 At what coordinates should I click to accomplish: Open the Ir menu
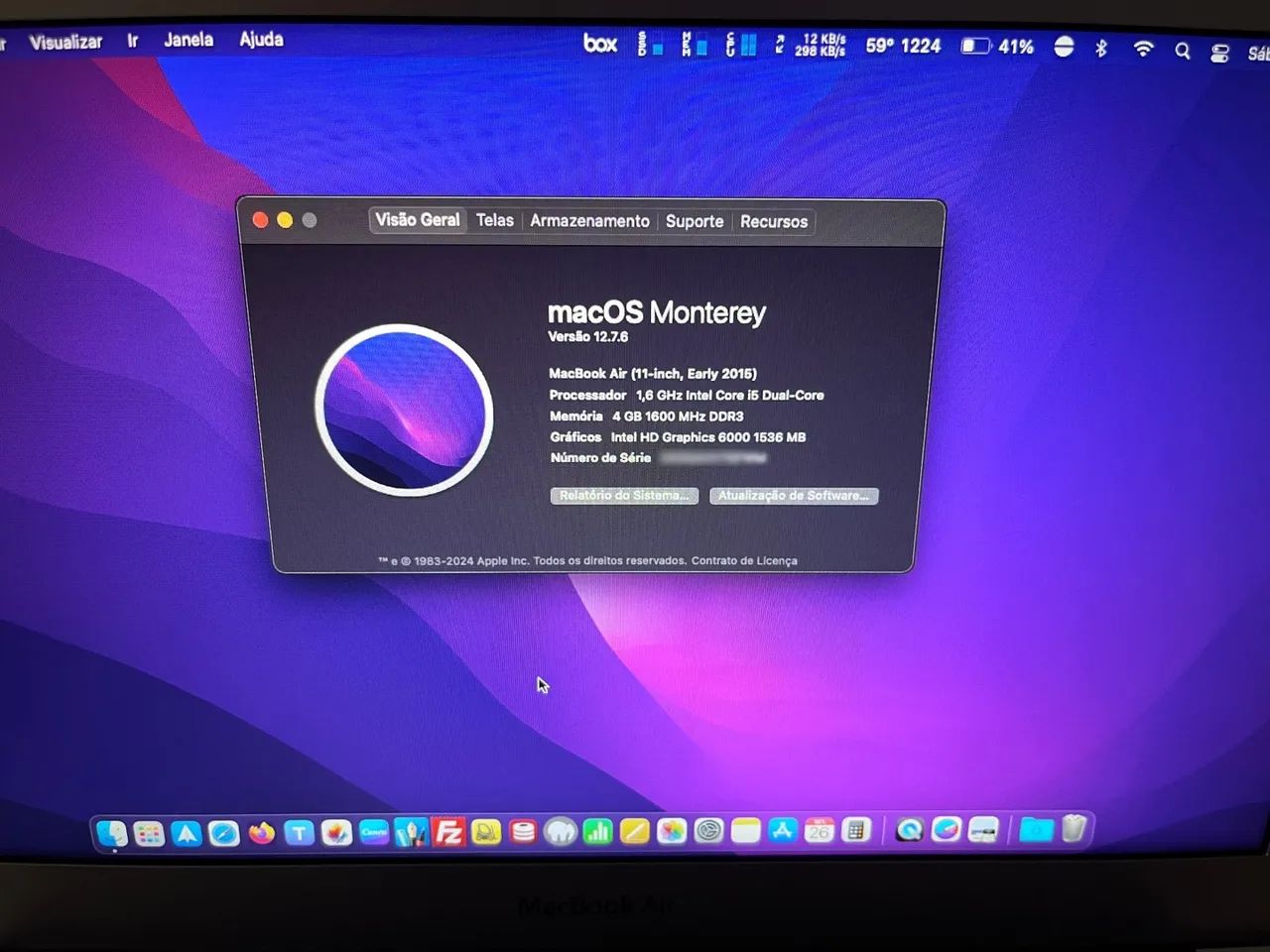pyautogui.click(x=132, y=41)
